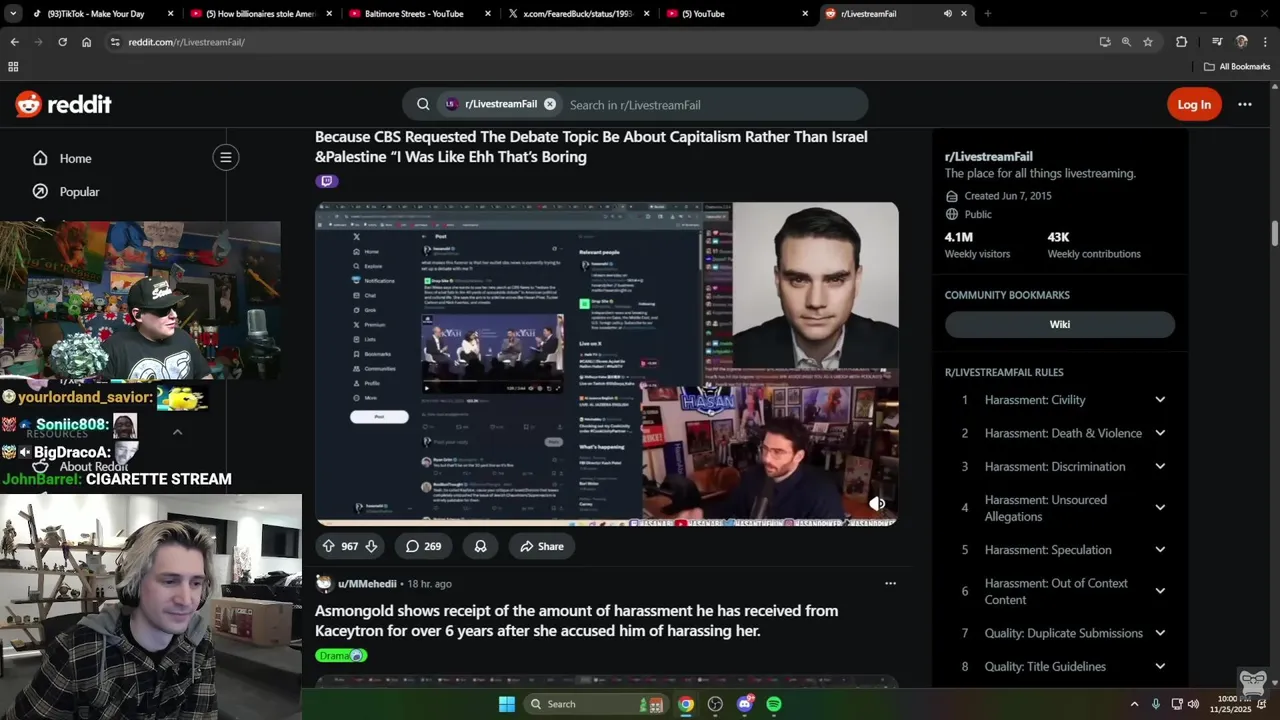Click the Log In button
Screen dimensions: 1280x720
[x=1194, y=104]
